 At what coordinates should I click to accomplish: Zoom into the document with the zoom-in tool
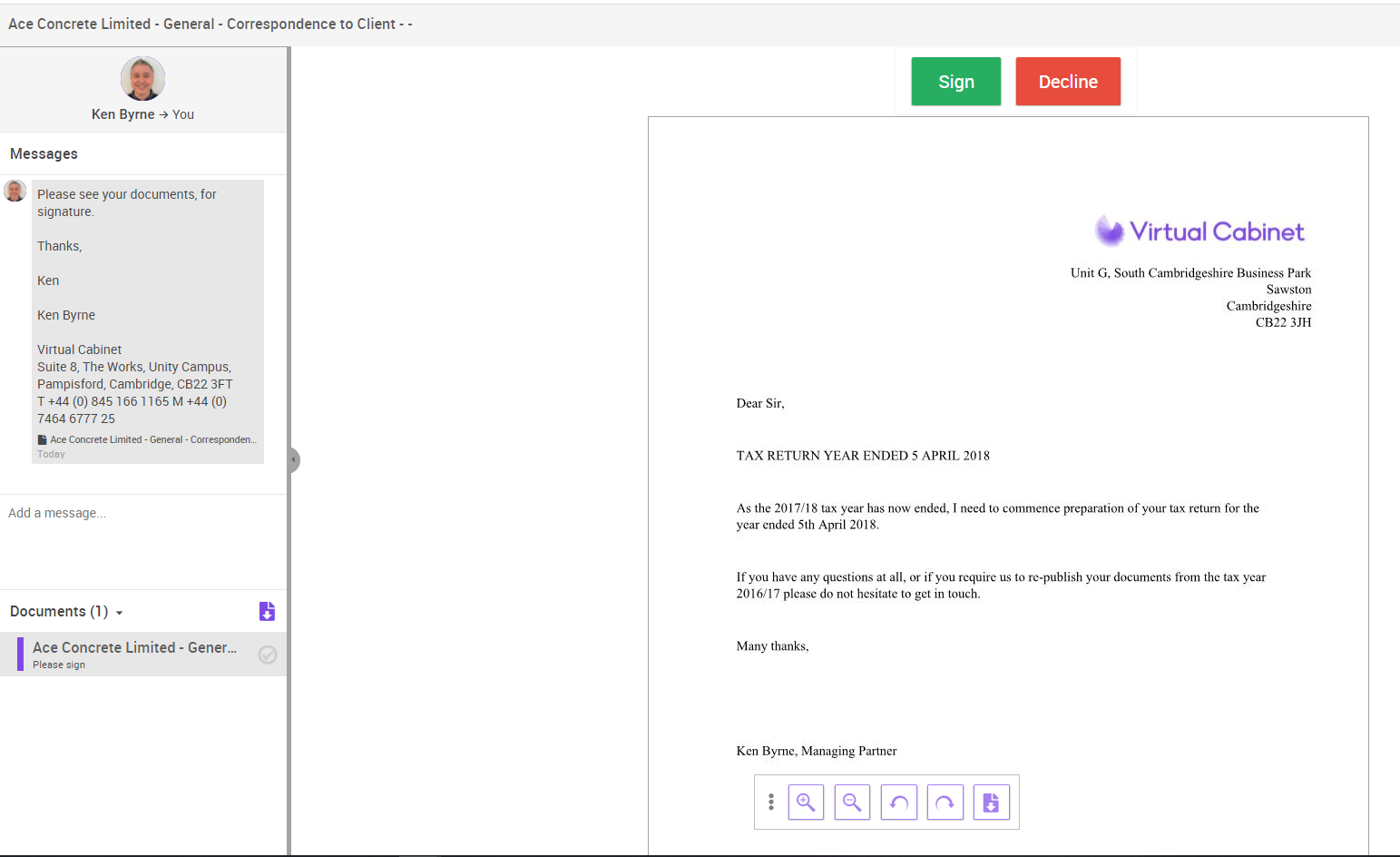(806, 802)
